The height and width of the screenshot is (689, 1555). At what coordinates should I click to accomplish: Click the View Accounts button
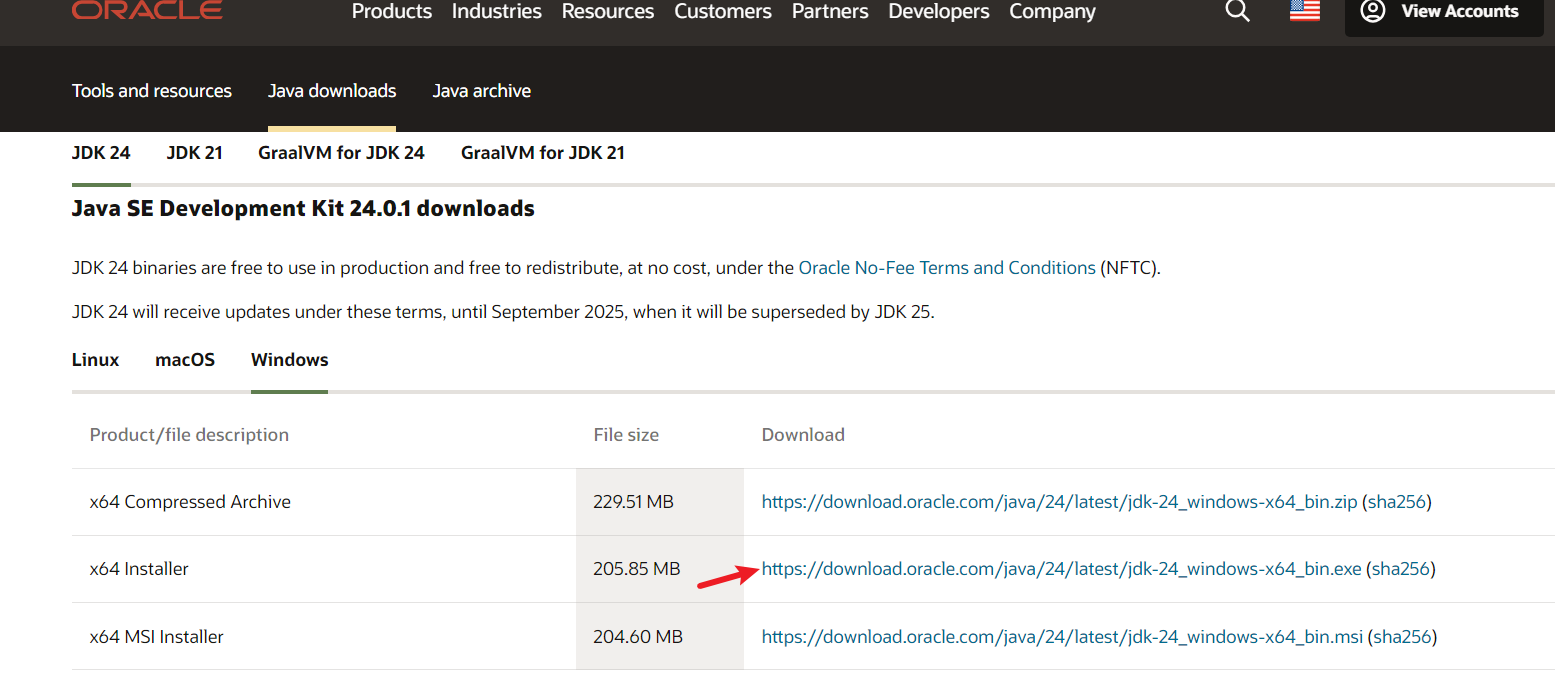click(x=1443, y=12)
